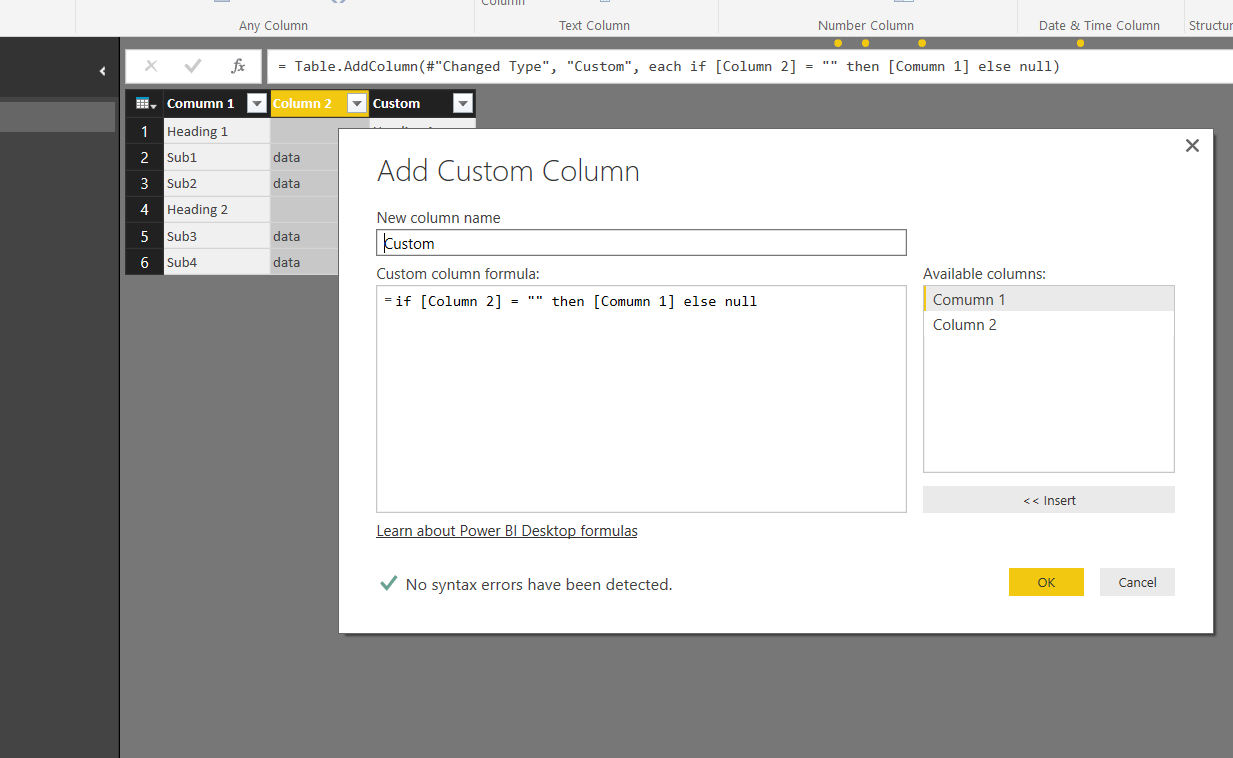Click the Date & Time Column group label
This screenshot has width=1233, height=758.
[1099, 25]
